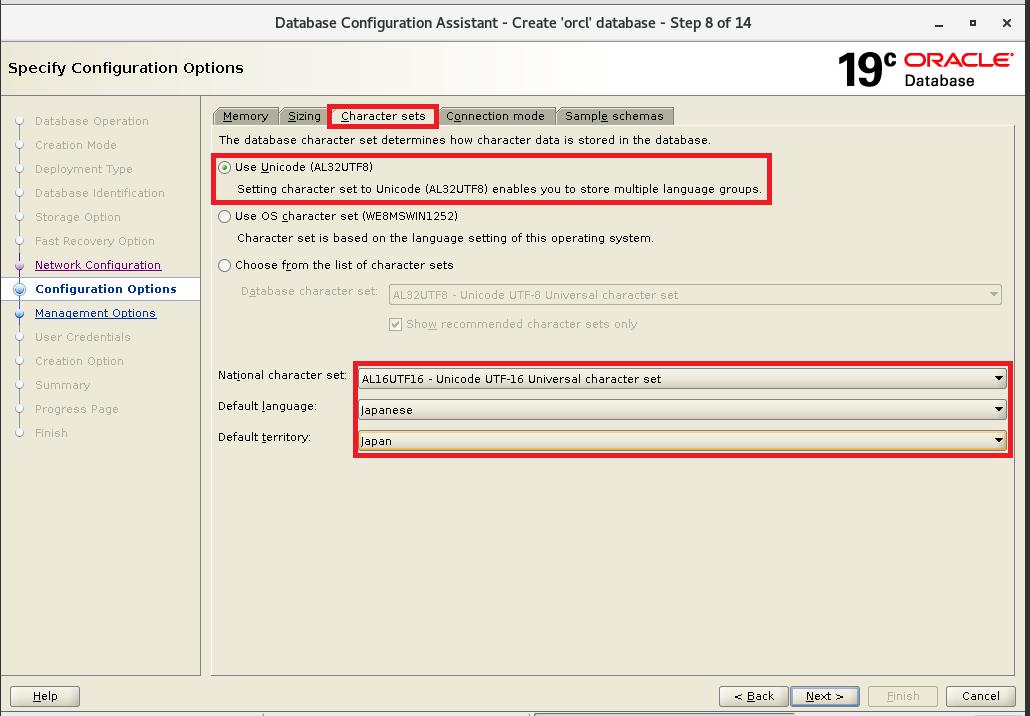Screen dimensions: 1030x716
Task: Open the Sizing tab
Action: 304,116
